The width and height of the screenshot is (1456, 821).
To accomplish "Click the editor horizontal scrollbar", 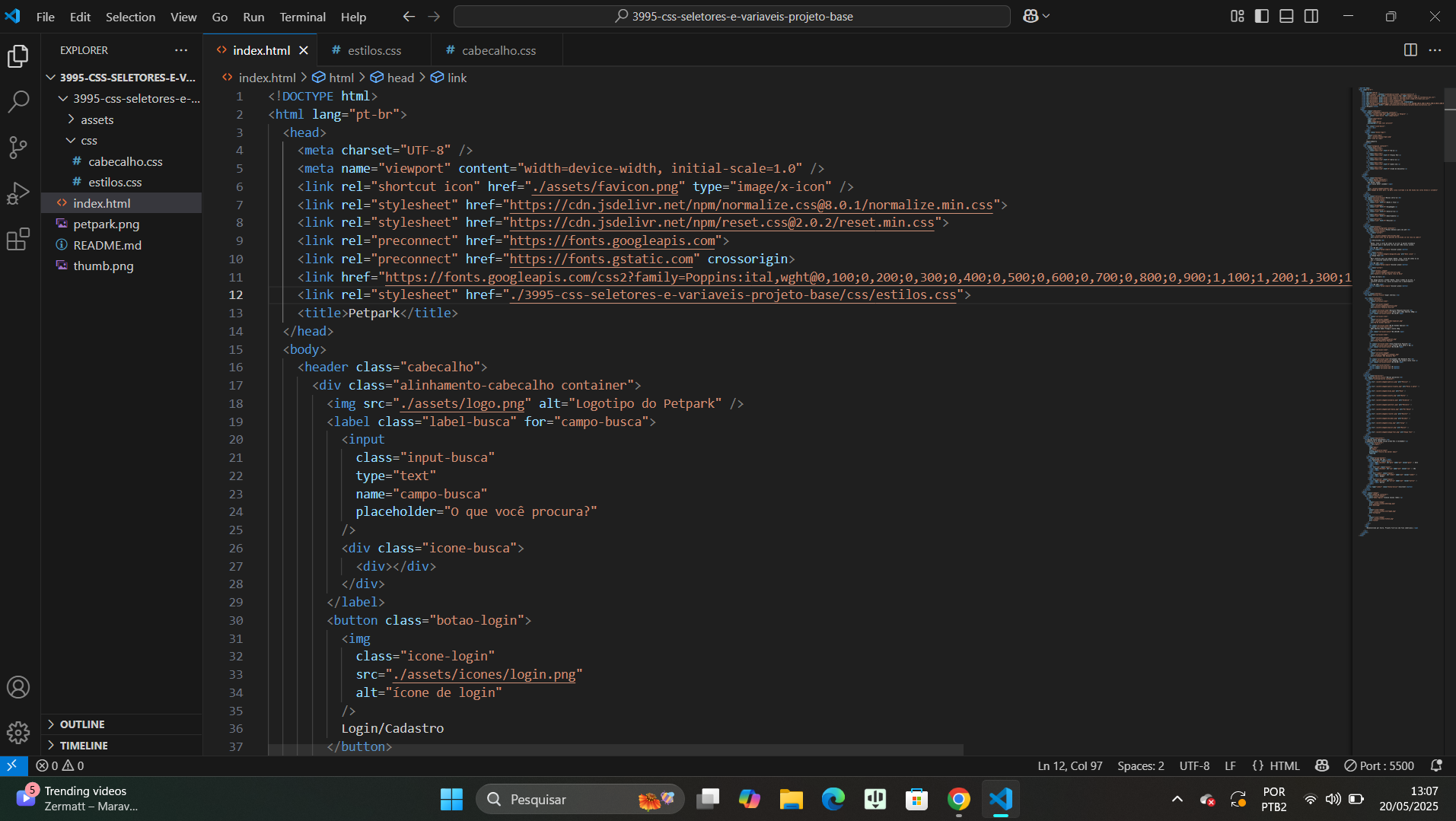I will pyautogui.click(x=616, y=750).
